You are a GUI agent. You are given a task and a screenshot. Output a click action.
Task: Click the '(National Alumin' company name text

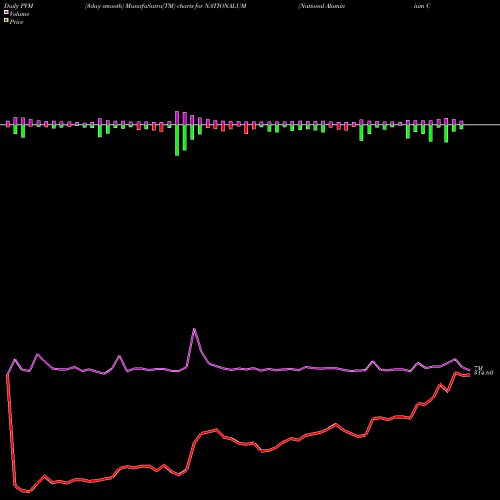click(322, 6)
